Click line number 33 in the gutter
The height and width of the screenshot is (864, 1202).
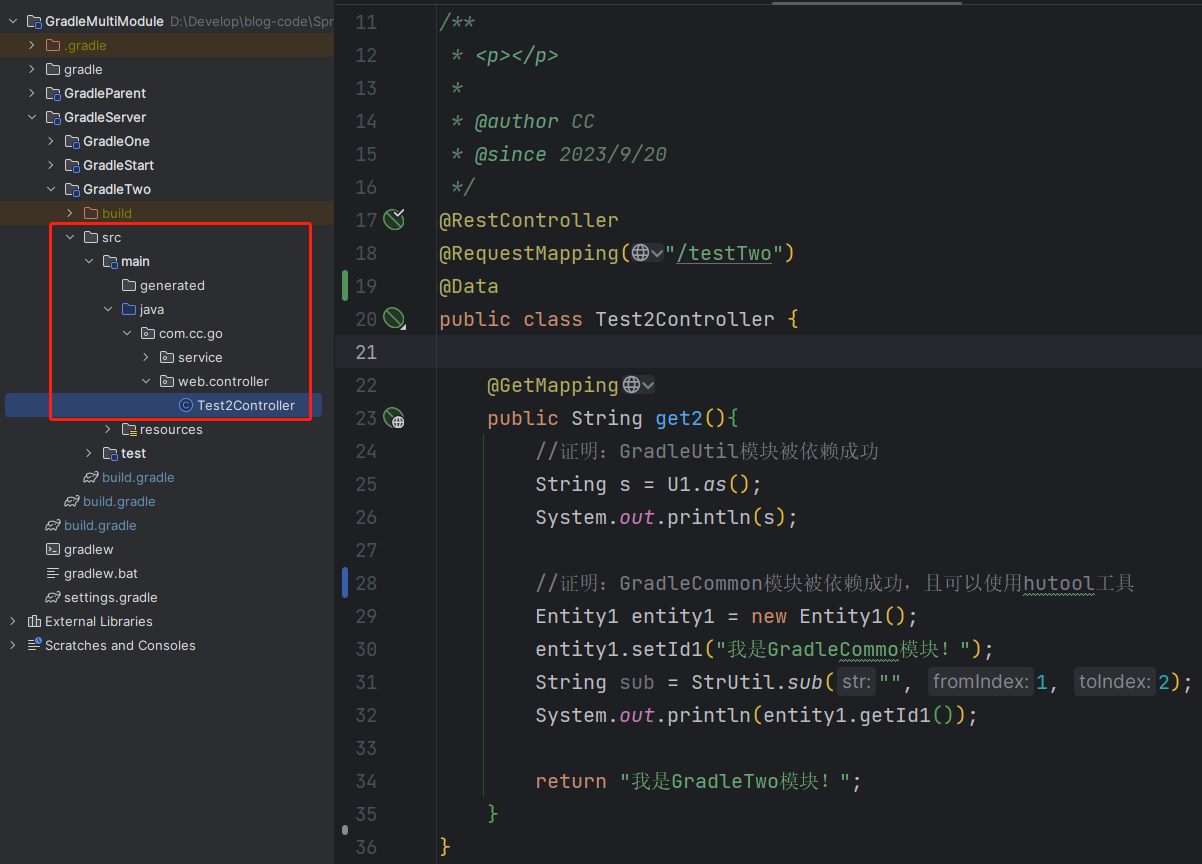366,748
